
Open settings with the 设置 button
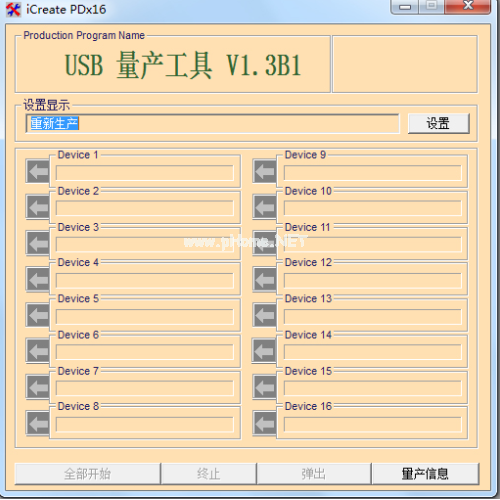pos(439,123)
